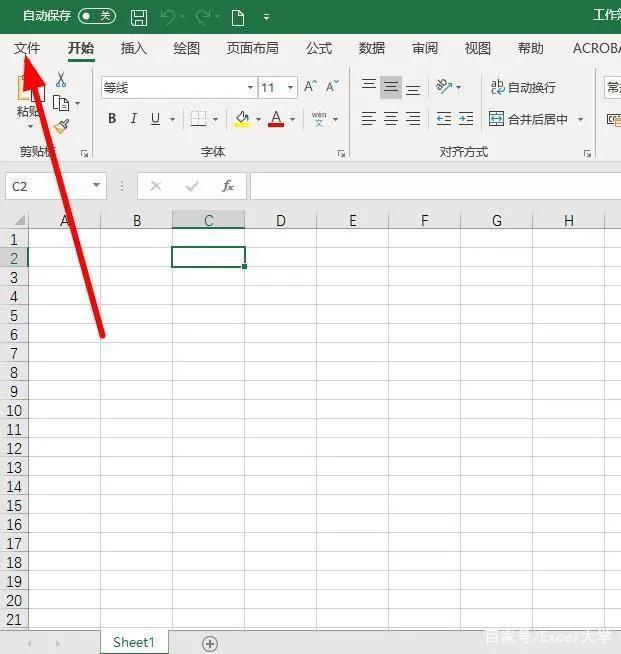
Task: Open the 文件 (File) menu tab
Action: pos(27,48)
